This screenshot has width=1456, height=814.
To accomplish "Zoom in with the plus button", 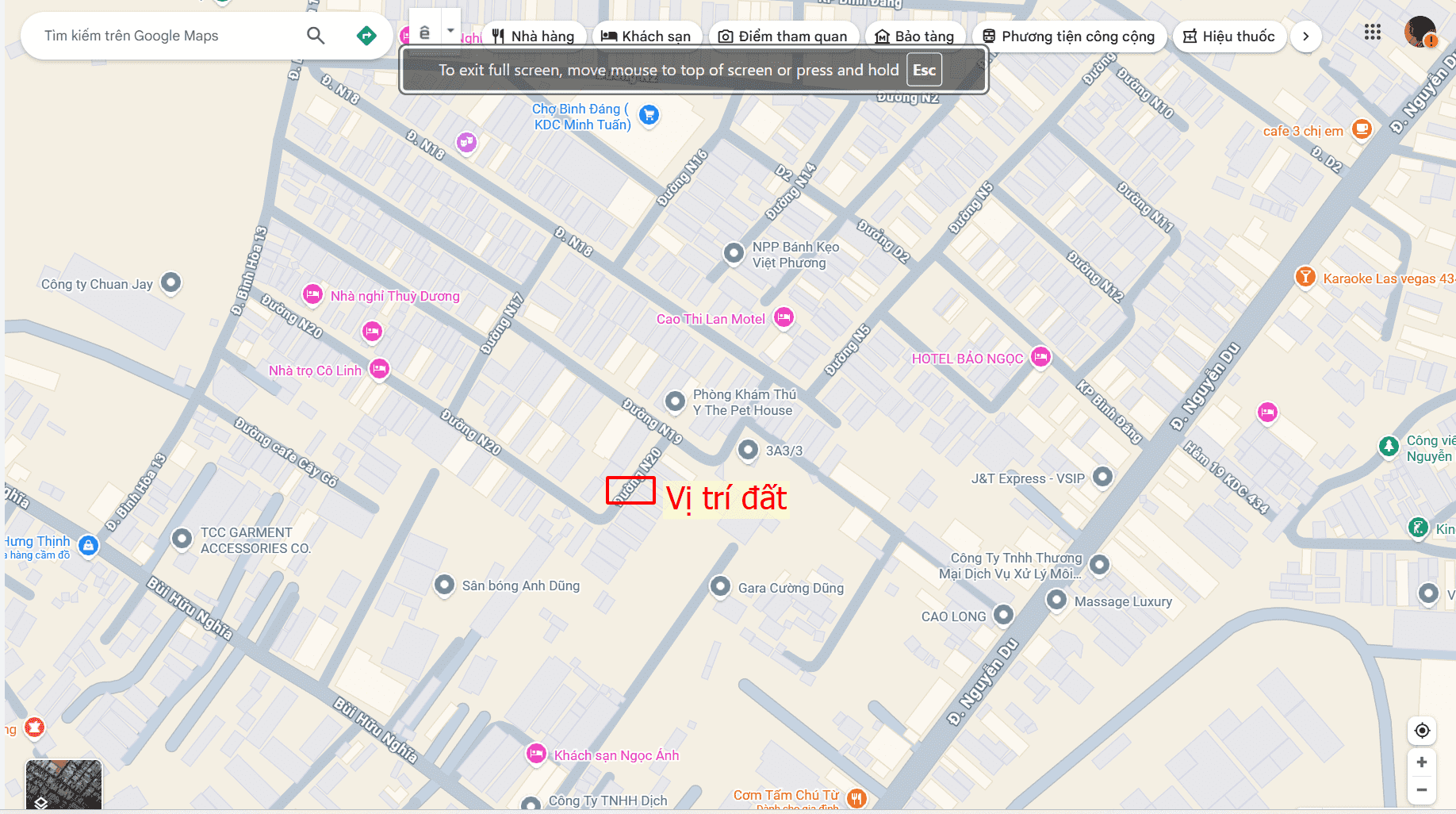I will (1422, 762).
